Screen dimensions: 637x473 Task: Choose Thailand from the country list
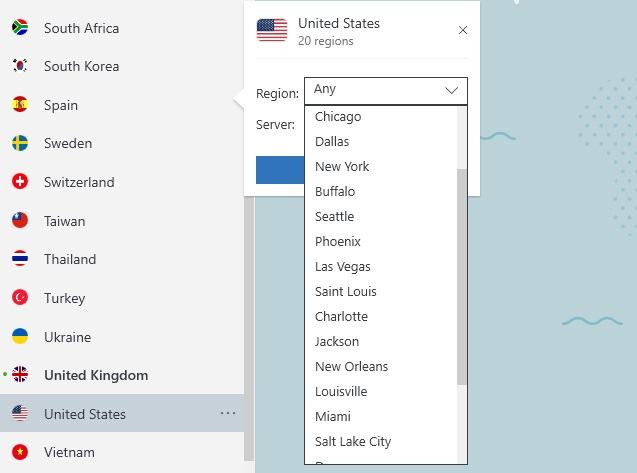[70, 259]
